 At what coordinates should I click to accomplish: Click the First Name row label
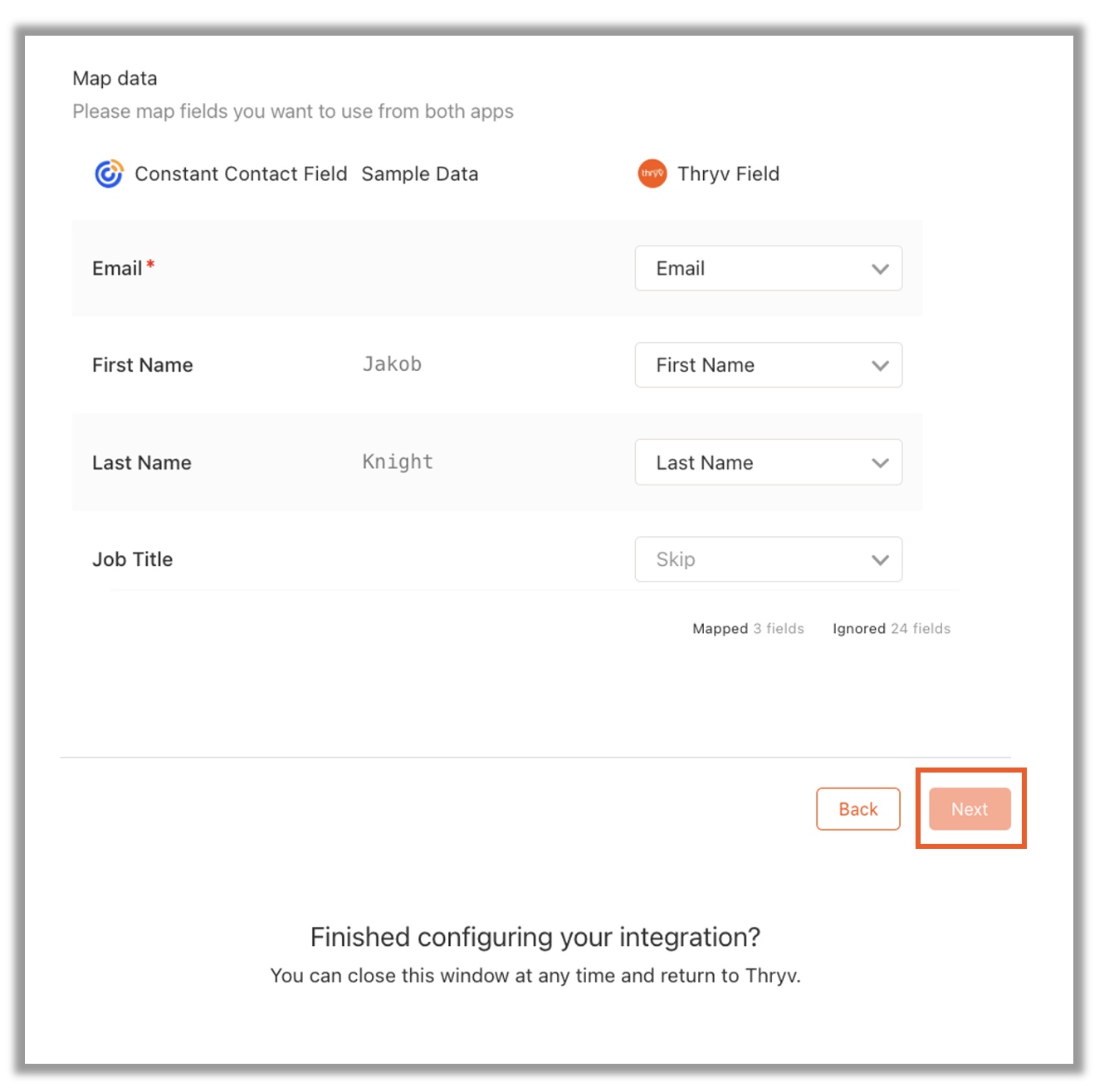point(142,365)
